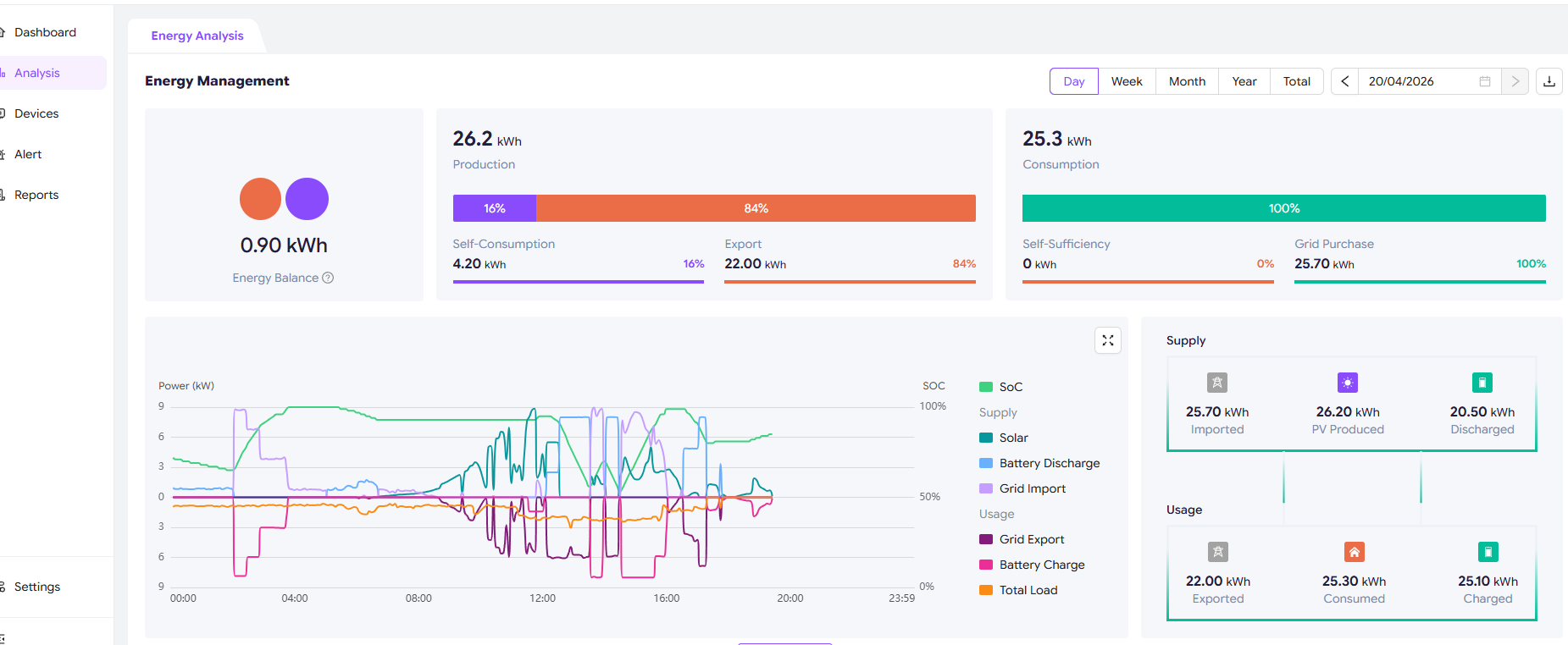Viewport: 1568px width, 645px height.
Task: Click the Charged battery icon
Action: pos(1488,552)
